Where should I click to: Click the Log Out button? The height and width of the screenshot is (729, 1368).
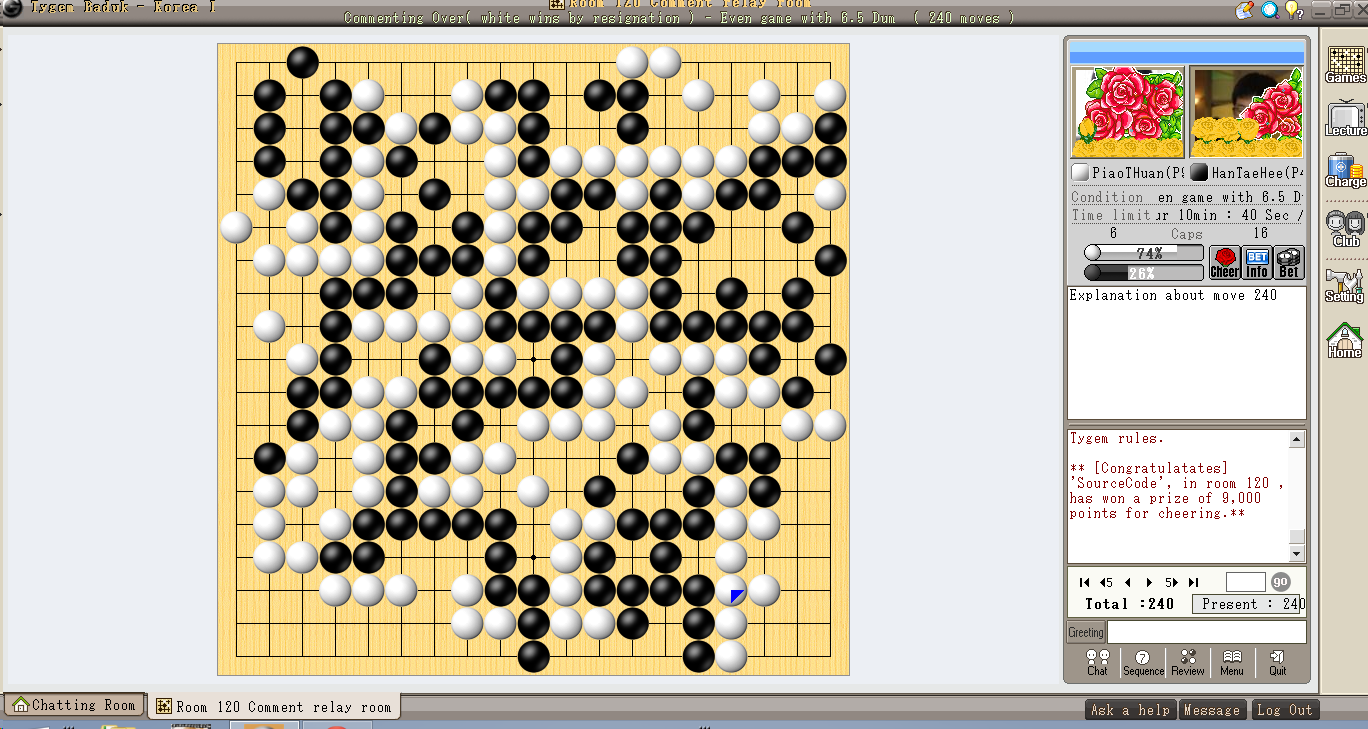(1285, 710)
